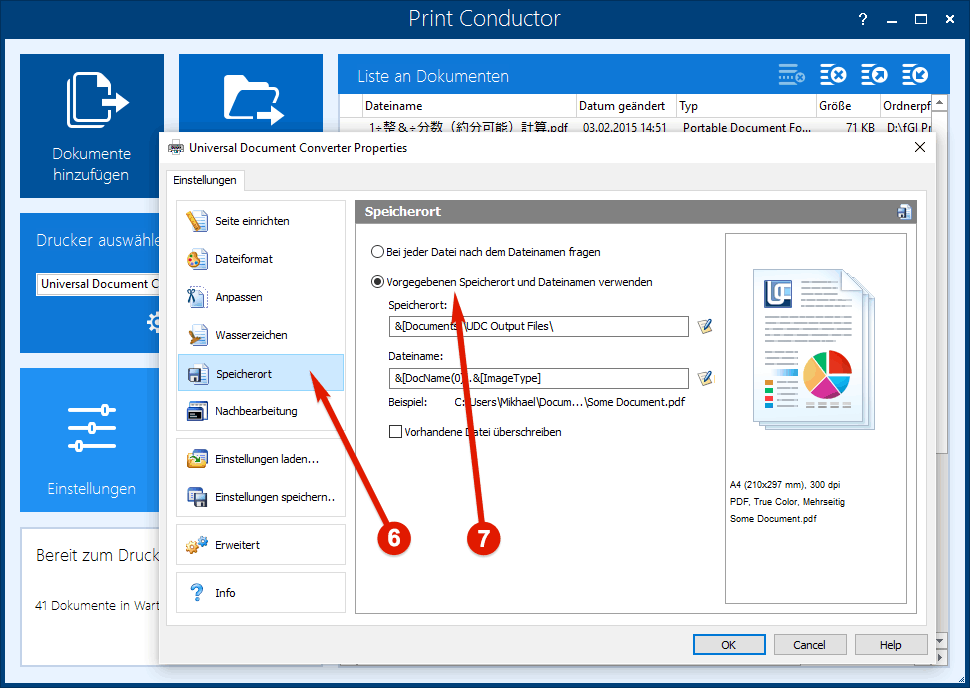
Task: Select Speicherort in the sidebar
Action: tap(260, 373)
